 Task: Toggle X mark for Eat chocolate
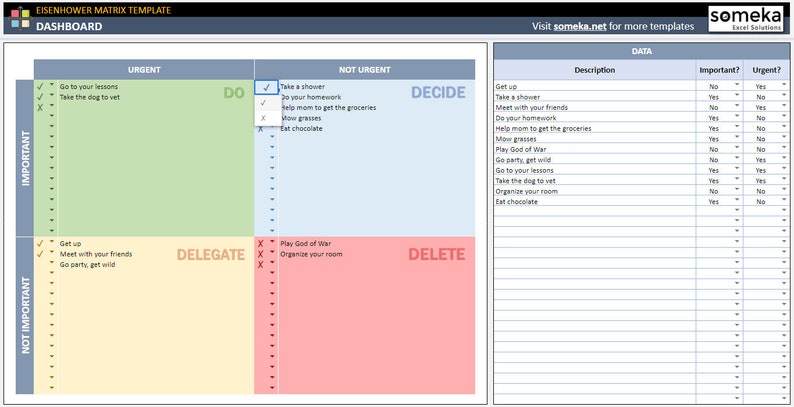pyautogui.click(x=260, y=129)
